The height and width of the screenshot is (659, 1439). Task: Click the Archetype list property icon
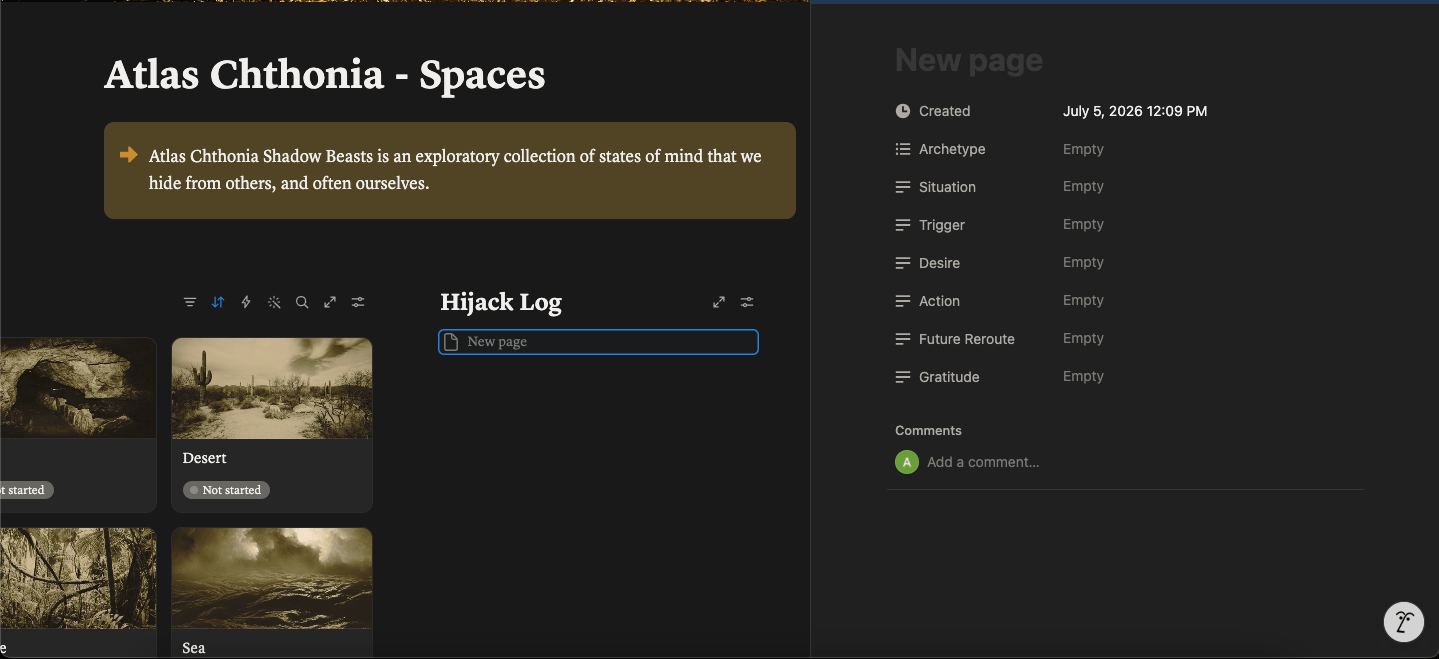coord(903,149)
